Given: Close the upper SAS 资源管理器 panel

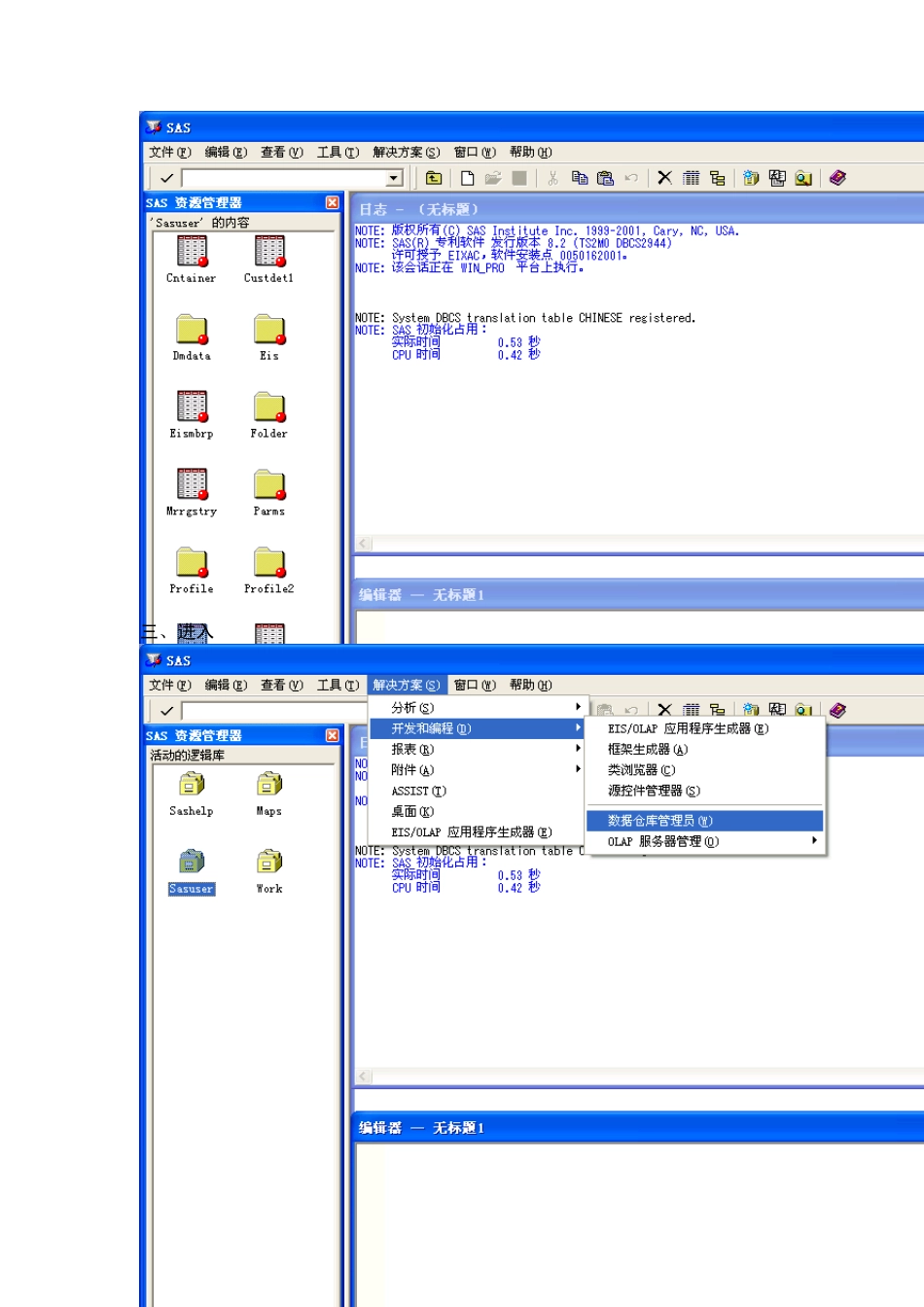Looking at the screenshot, I should click(x=333, y=202).
